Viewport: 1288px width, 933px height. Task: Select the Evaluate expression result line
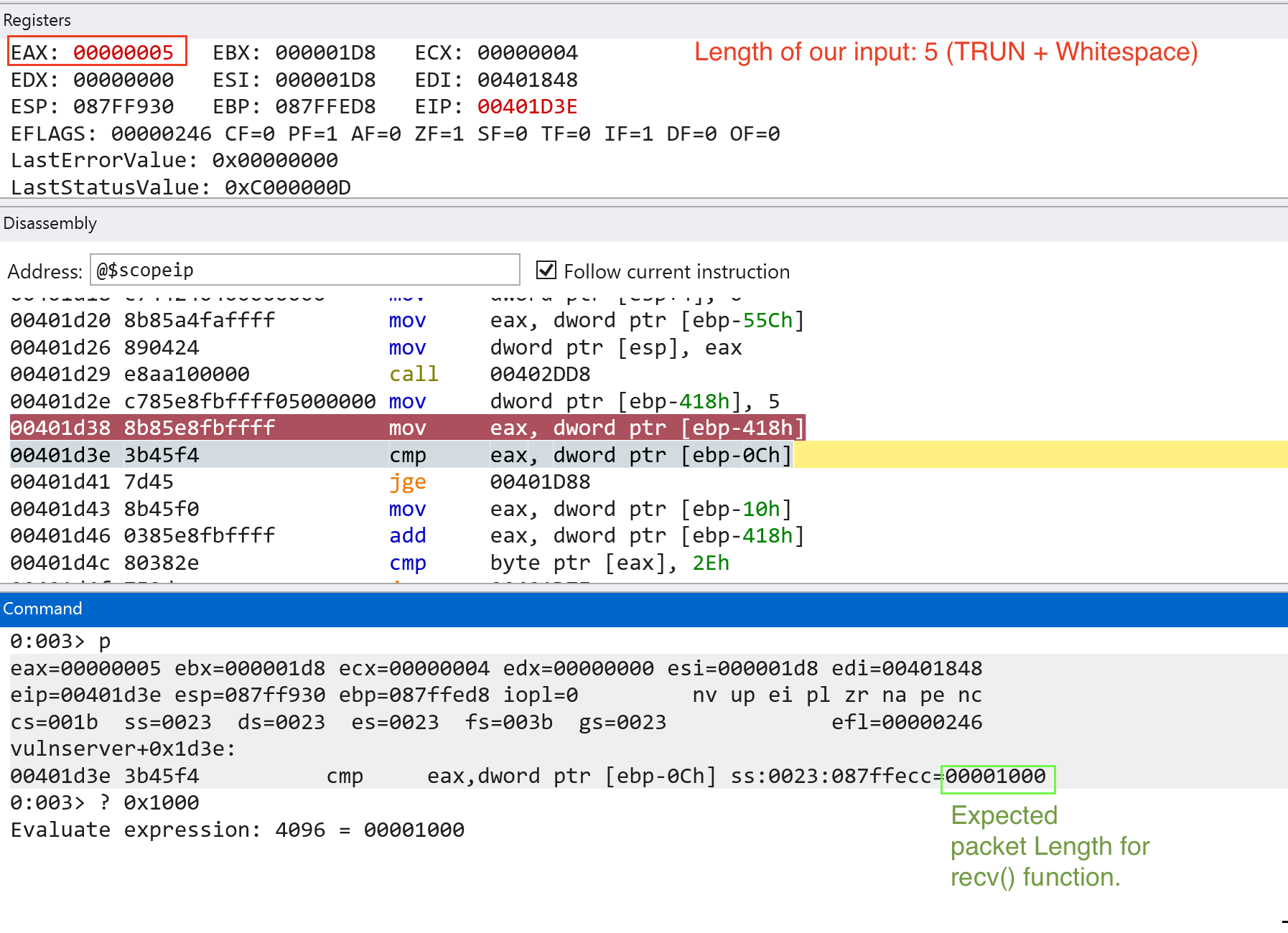click(x=236, y=830)
